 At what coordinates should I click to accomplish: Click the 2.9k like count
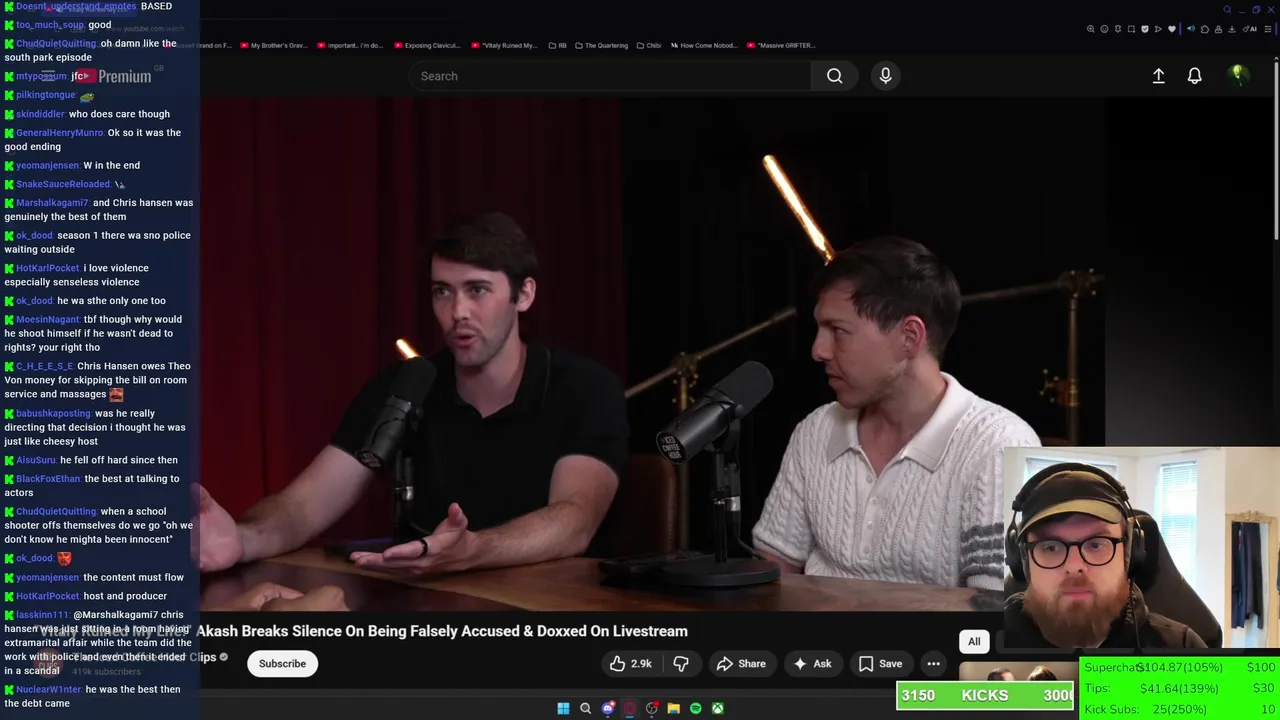tap(641, 664)
